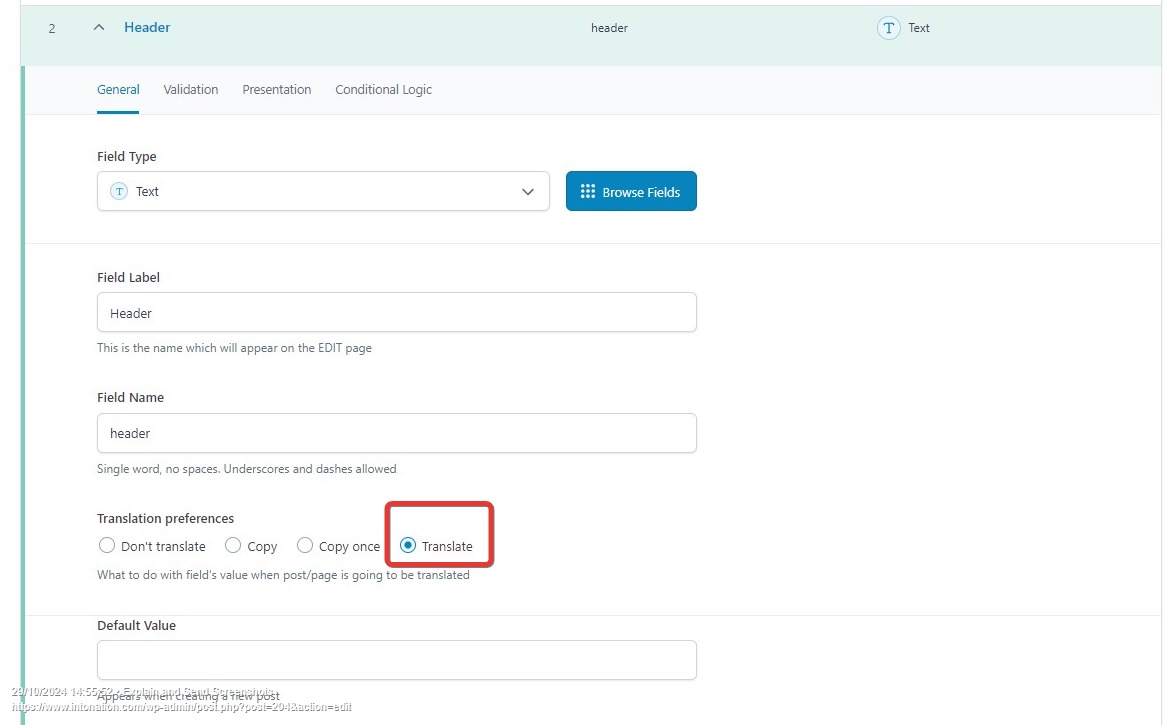Viewport: 1171px width, 725px height.
Task: Click the field order number 2
Action: pos(52,28)
